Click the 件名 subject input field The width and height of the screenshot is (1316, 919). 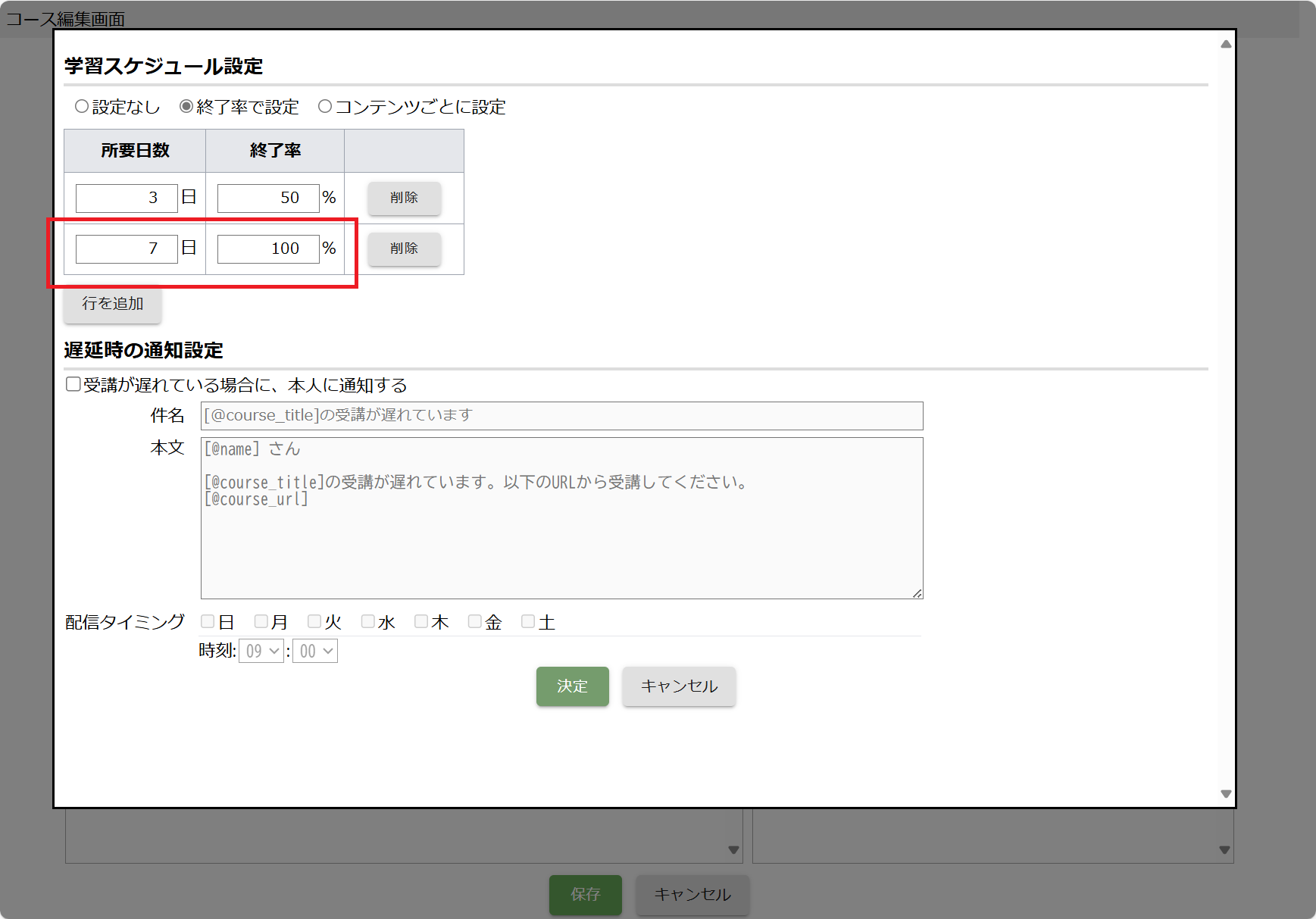(561, 415)
